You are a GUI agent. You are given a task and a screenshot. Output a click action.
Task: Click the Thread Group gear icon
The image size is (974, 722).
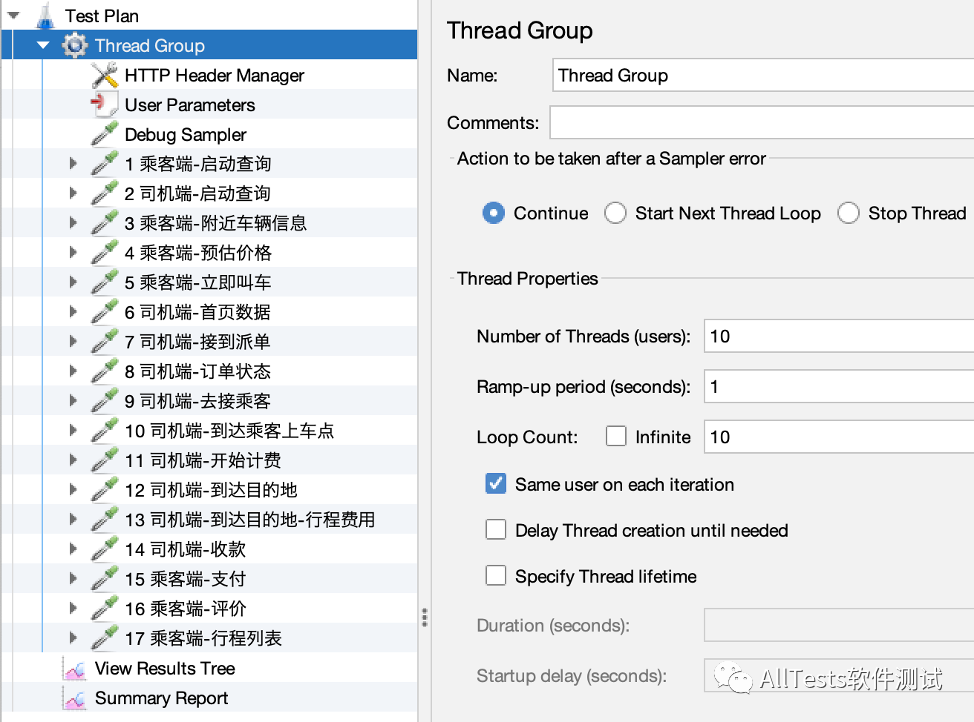coord(75,45)
